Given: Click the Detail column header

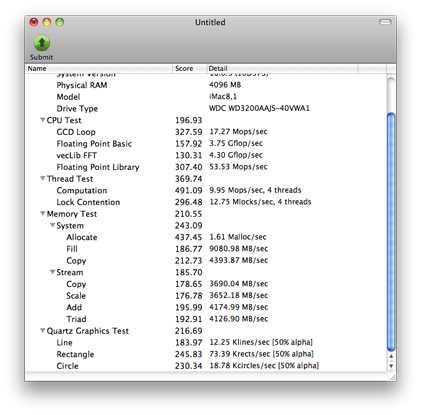Looking at the screenshot, I should pos(282,68).
